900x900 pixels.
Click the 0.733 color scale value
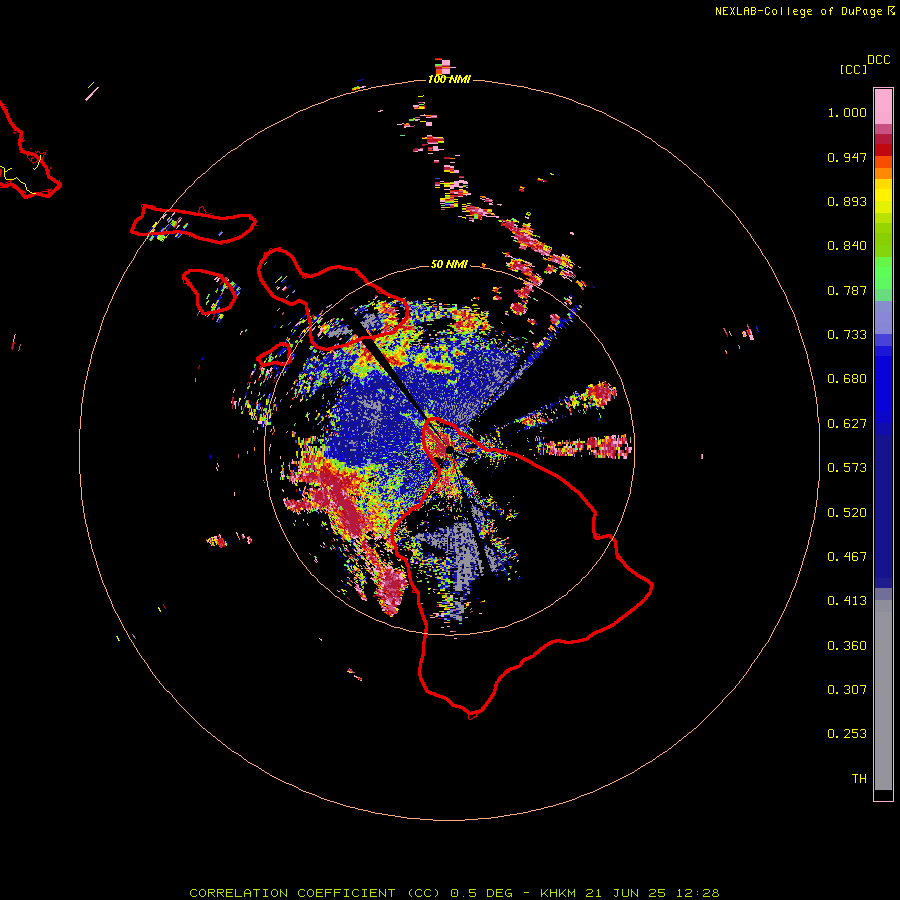click(847, 335)
